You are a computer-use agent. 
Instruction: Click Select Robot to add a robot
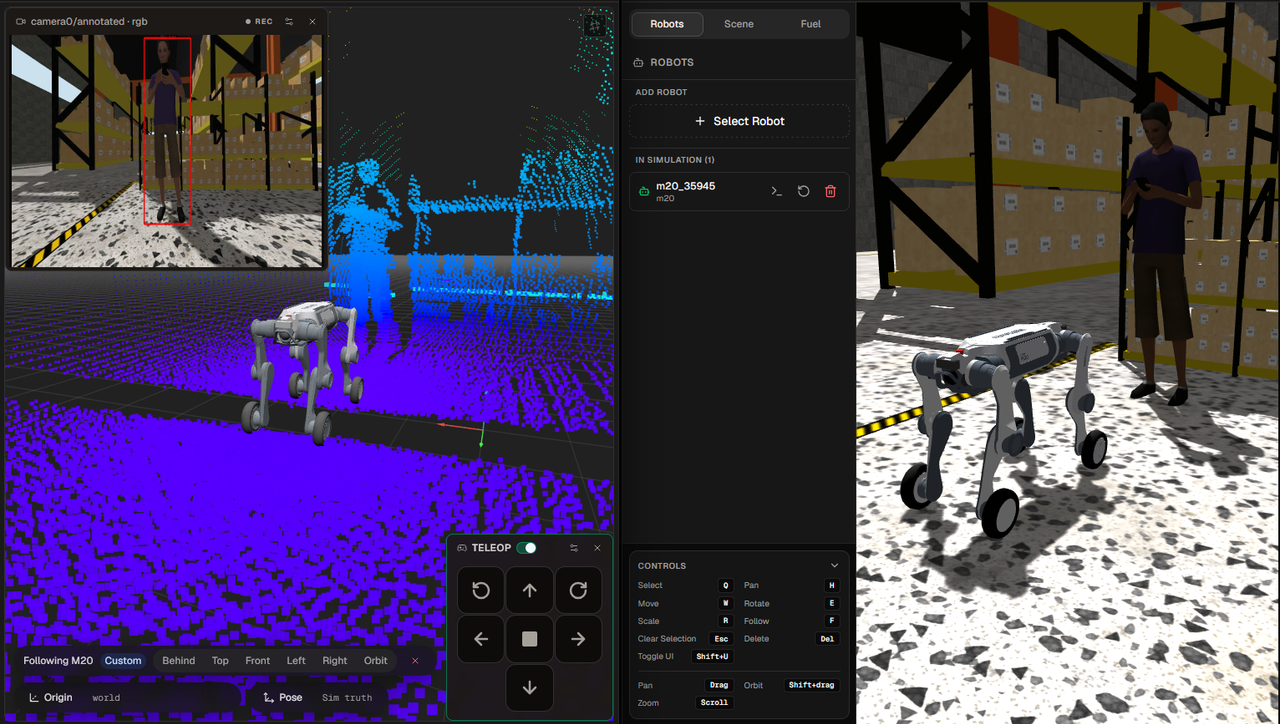[739, 121]
